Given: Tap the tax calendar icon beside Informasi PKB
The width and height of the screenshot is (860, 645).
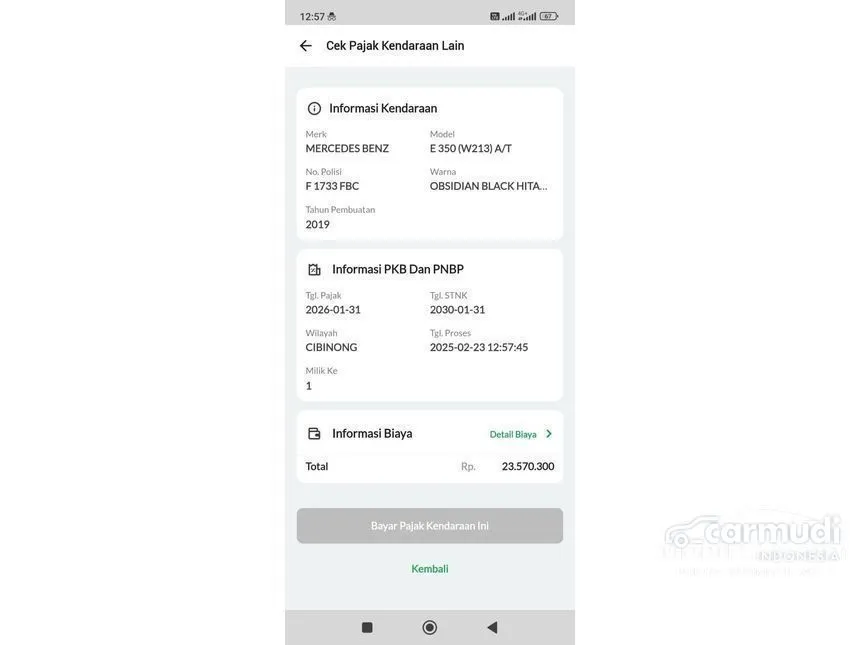Looking at the screenshot, I should point(314,269).
